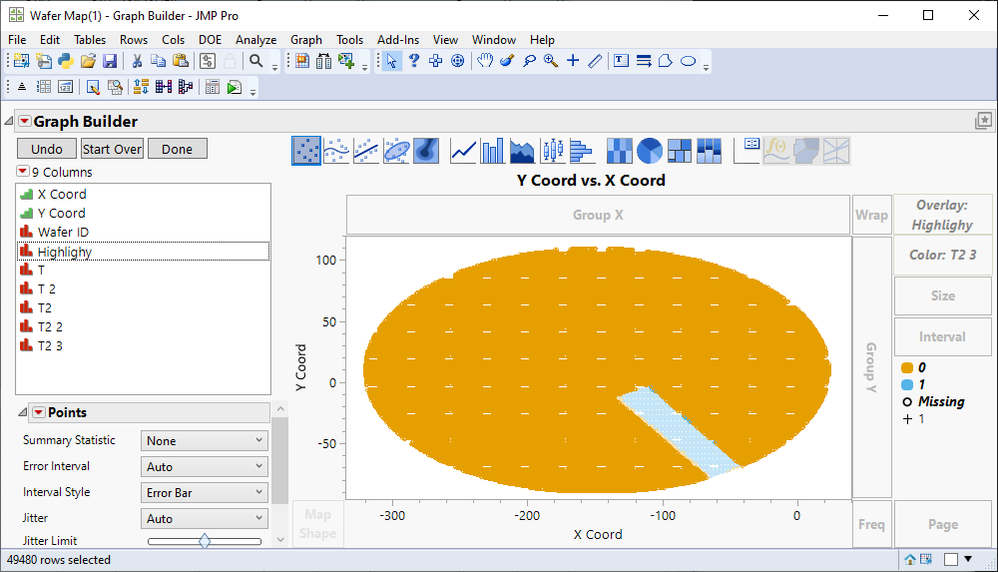
Task: Click the Size drop zone
Action: 943,296
